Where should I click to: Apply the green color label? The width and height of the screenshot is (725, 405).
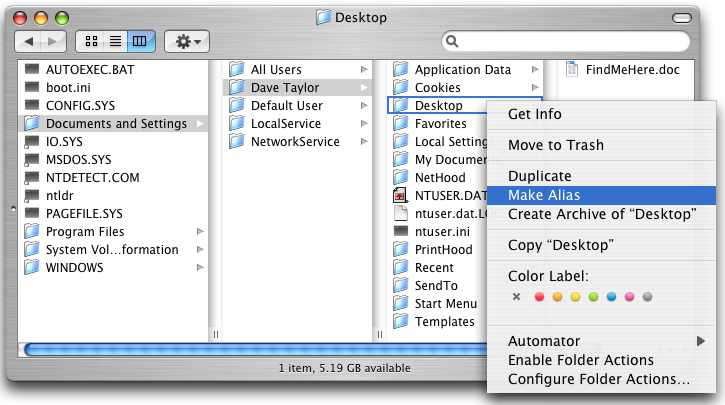[593, 297]
